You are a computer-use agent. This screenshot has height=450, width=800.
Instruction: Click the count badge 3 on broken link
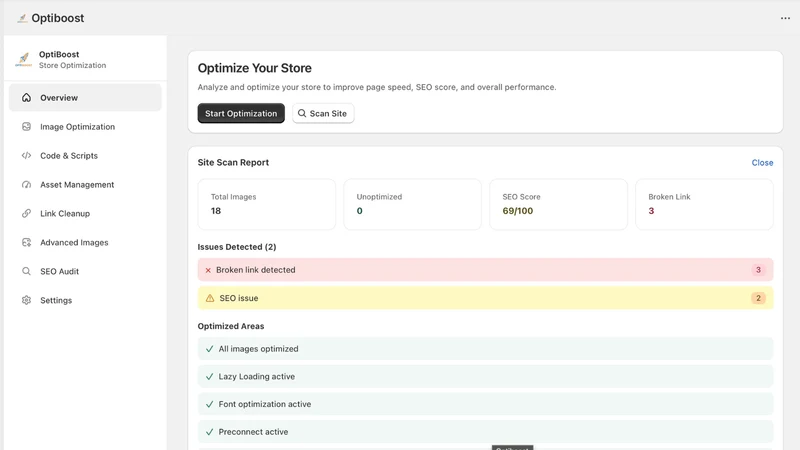click(758, 270)
